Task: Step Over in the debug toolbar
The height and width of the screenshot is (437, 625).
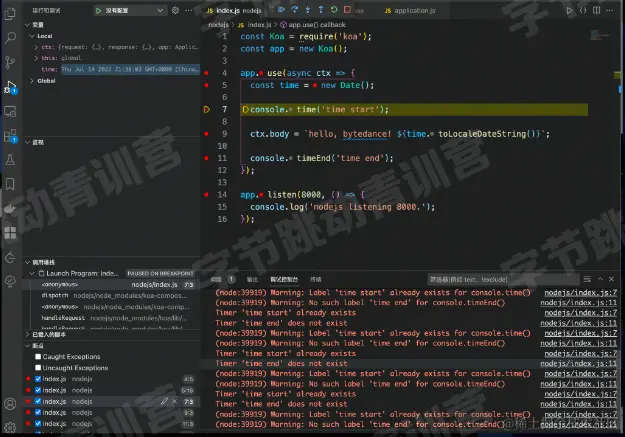Action: click(x=295, y=10)
